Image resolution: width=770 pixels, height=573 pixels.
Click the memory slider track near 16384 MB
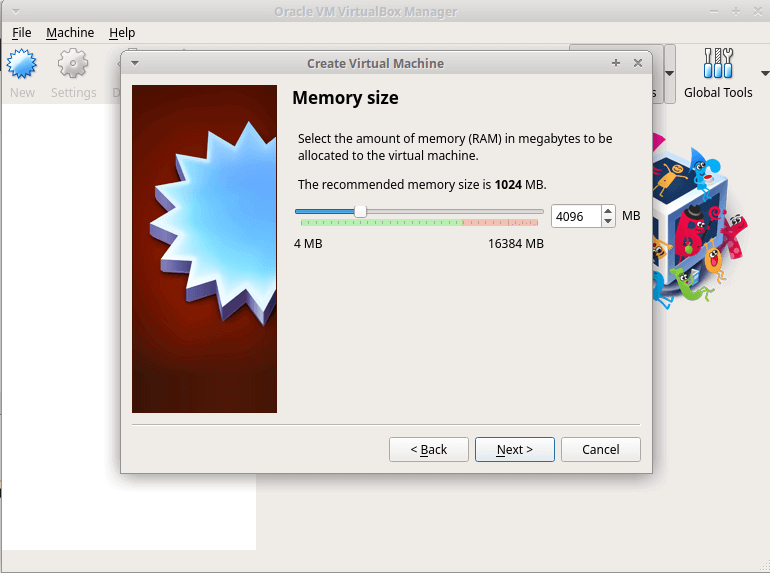pos(538,212)
